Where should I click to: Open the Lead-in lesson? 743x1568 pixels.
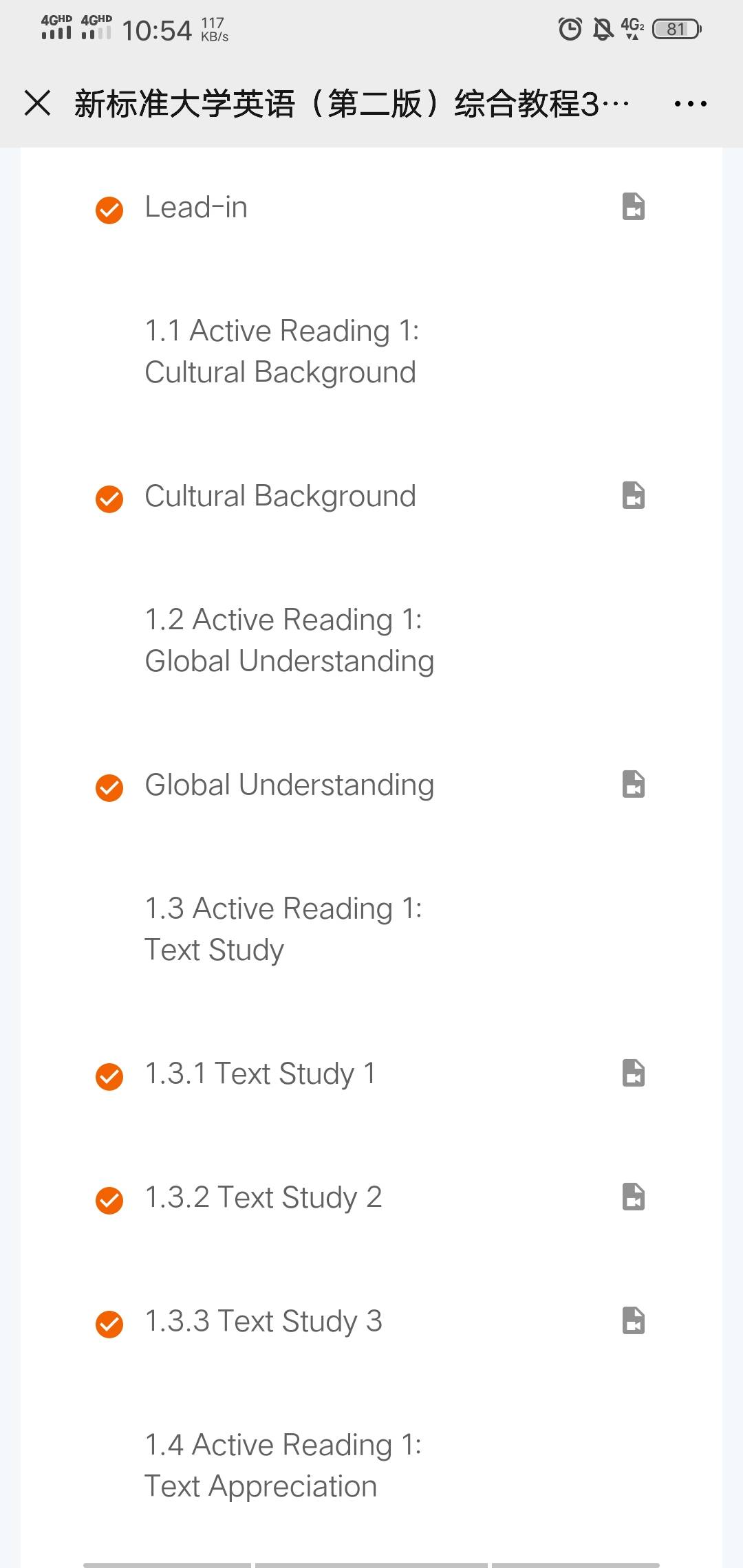(196, 207)
